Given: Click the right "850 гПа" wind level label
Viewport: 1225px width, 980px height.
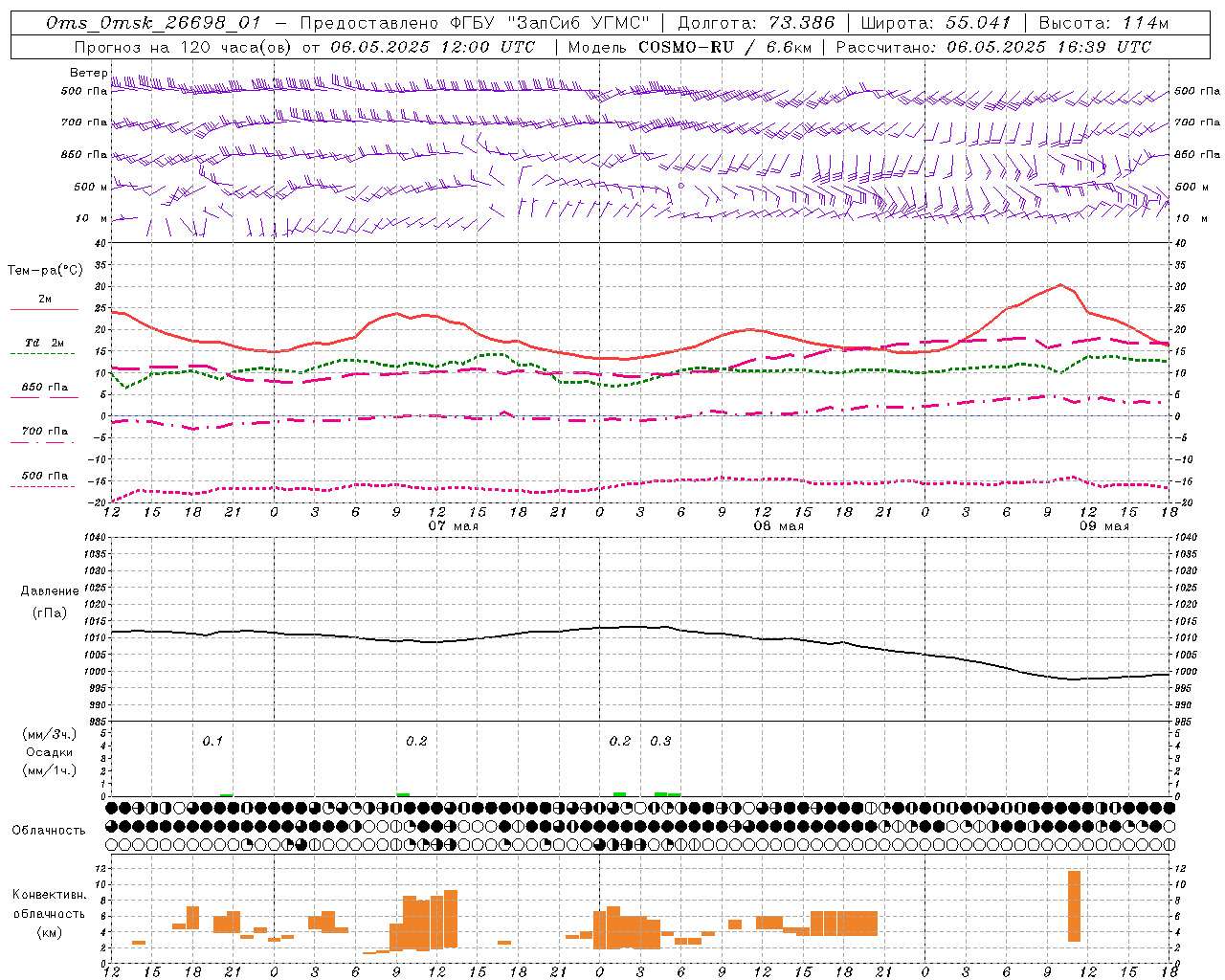Looking at the screenshot, I should click(1197, 154).
